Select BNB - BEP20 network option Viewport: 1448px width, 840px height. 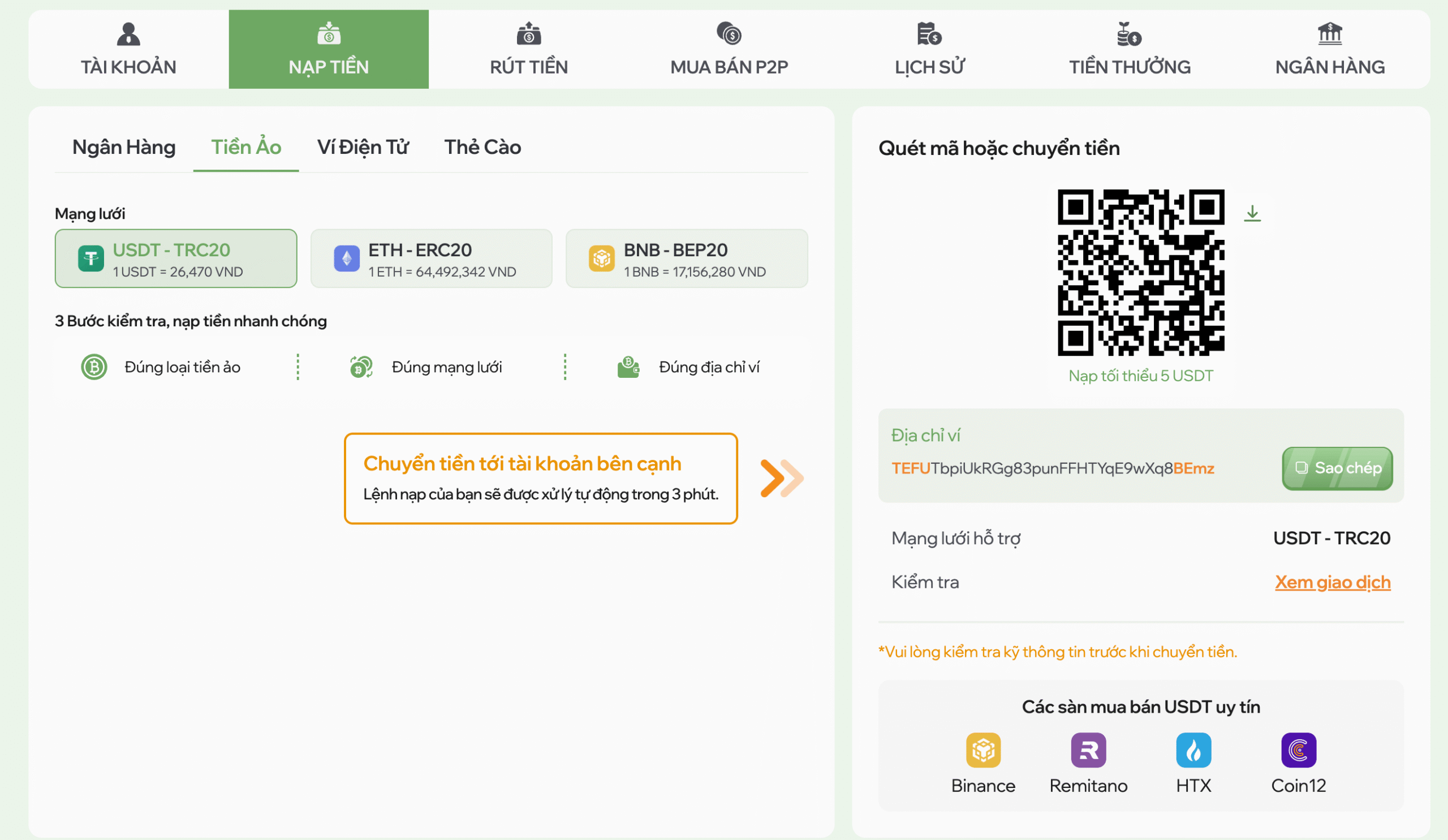687,259
